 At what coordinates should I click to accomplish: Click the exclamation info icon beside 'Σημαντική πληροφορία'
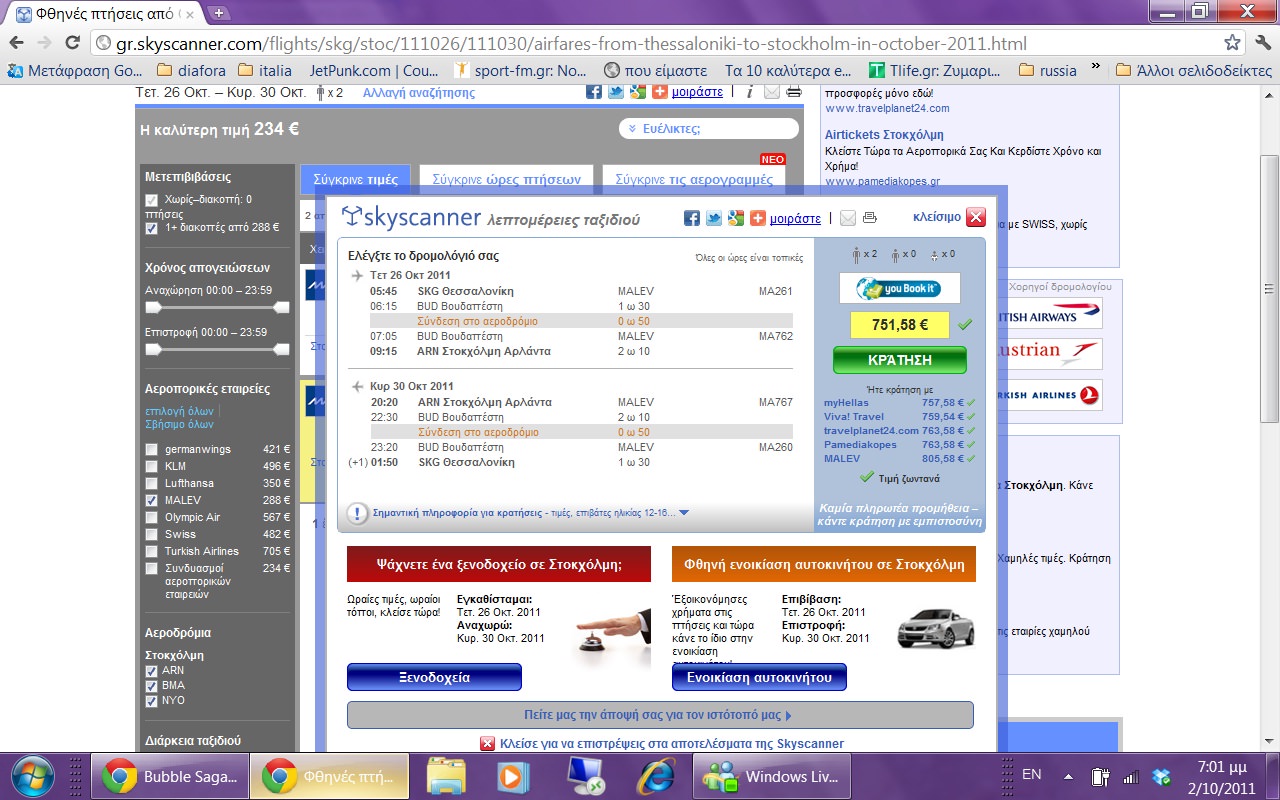point(357,513)
